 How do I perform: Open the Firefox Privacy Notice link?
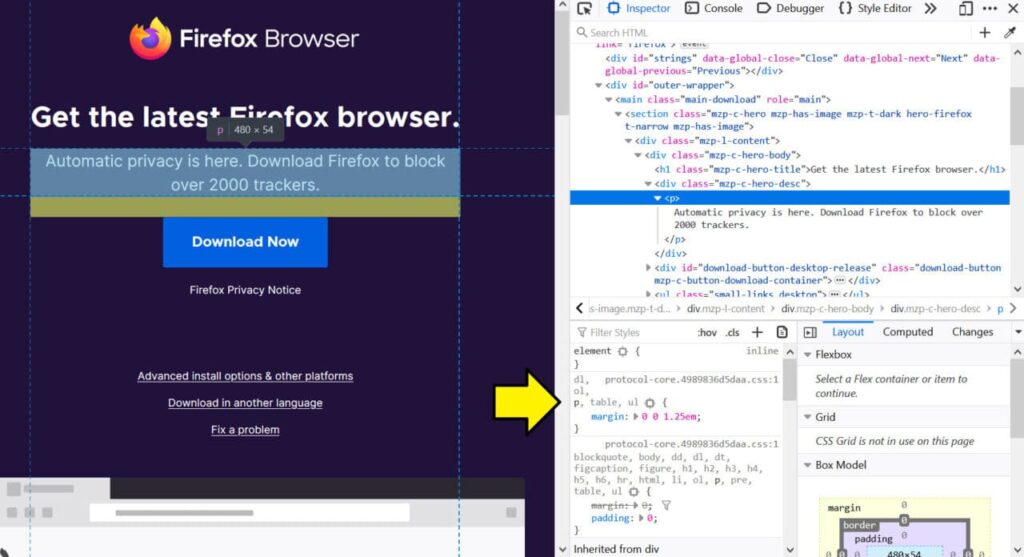pos(245,290)
